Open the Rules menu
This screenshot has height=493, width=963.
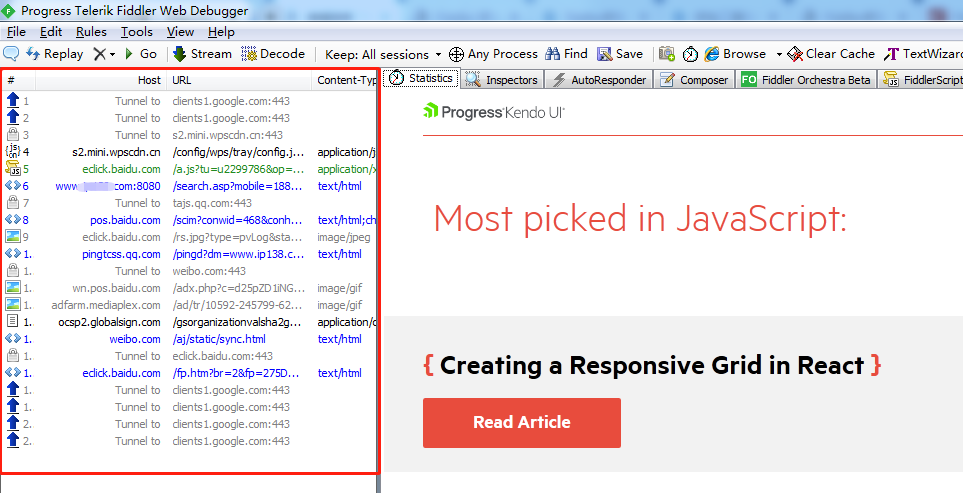91,32
